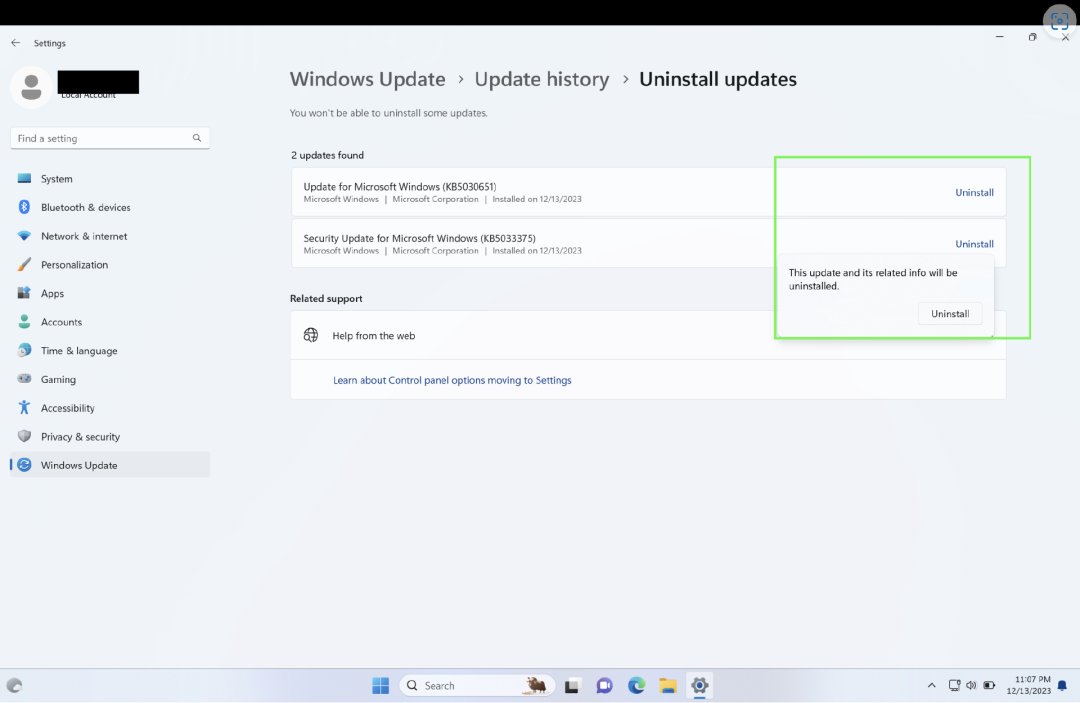Restore down the Settings window
The image size is (1080, 703).
click(1032, 36)
